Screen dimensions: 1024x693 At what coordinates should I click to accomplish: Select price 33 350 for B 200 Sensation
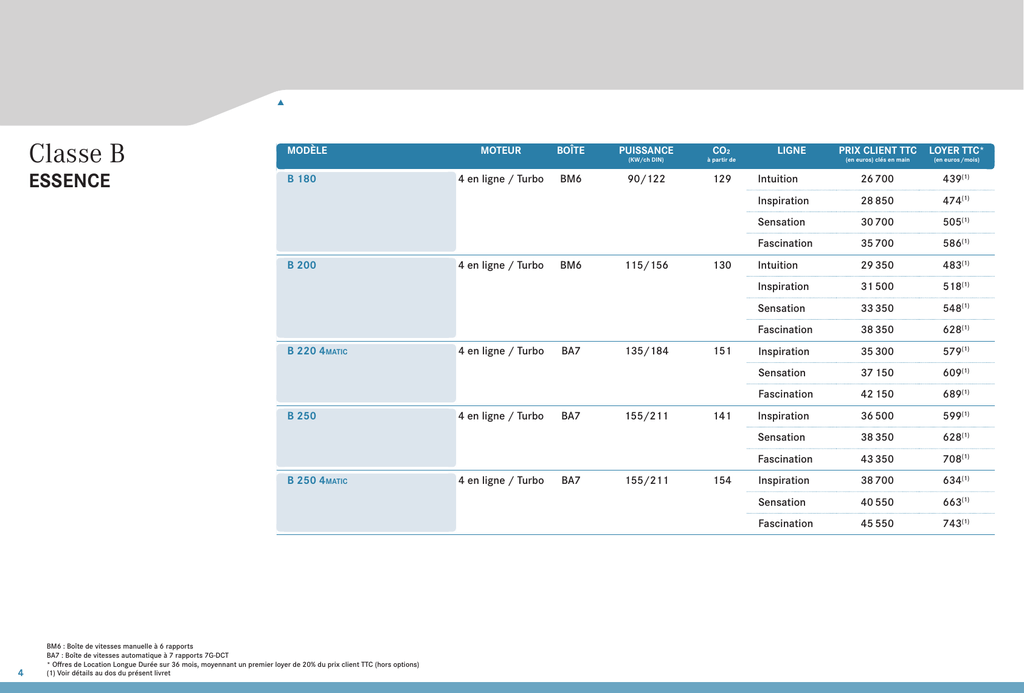(877, 308)
